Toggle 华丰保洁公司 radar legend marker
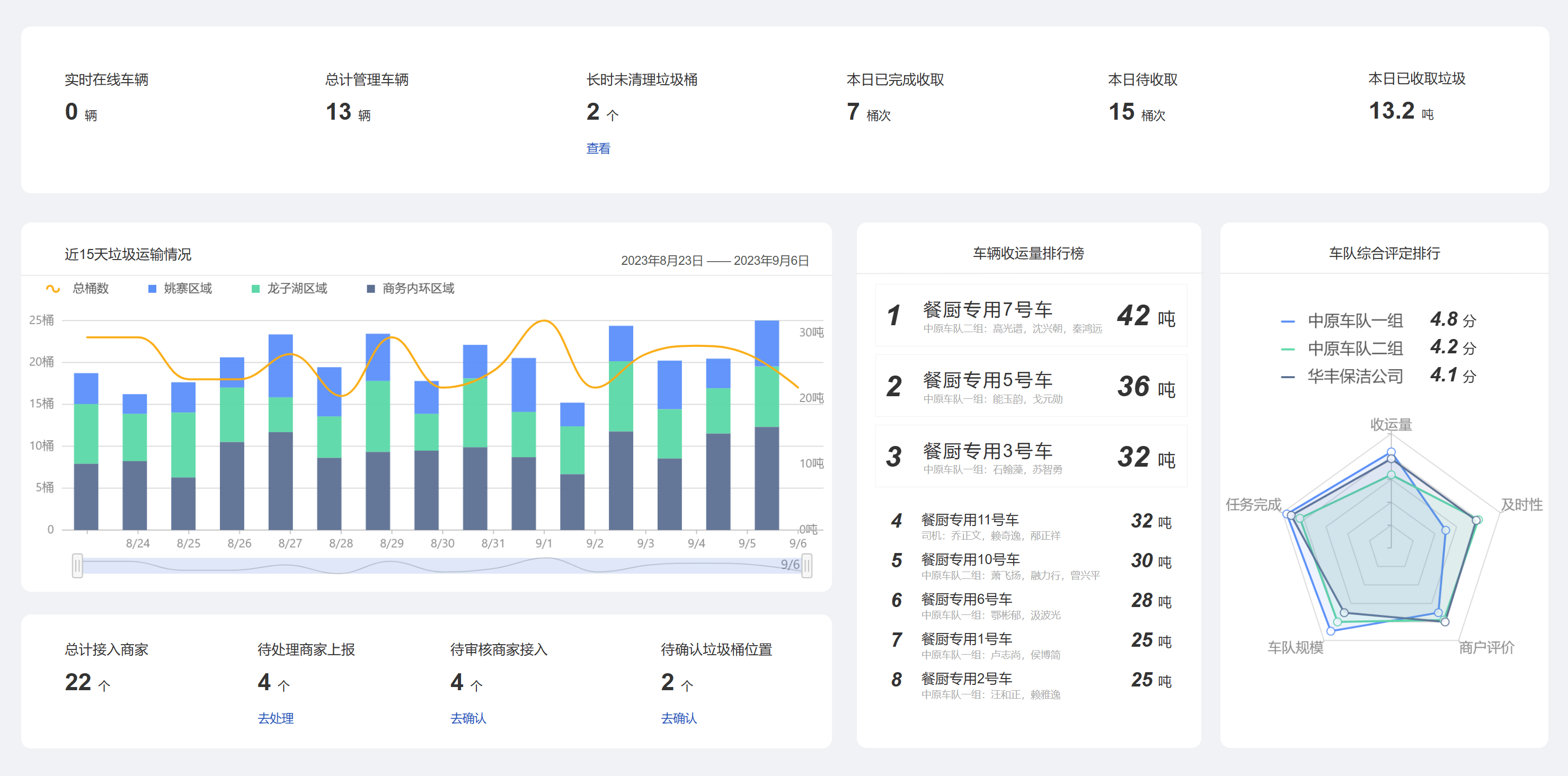The width and height of the screenshot is (1568, 776). click(1287, 377)
